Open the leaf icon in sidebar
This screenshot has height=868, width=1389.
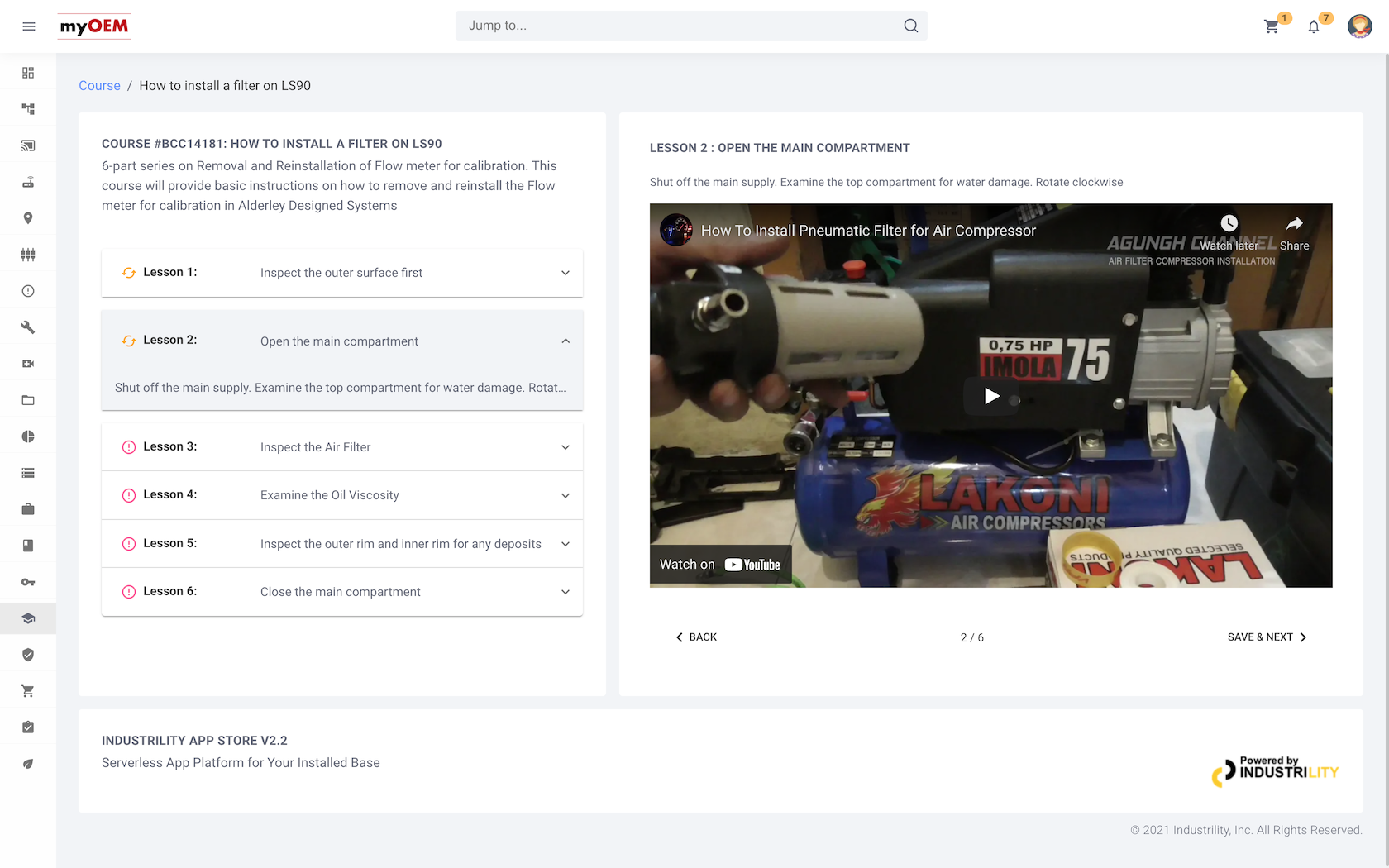pyautogui.click(x=28, y=764)
